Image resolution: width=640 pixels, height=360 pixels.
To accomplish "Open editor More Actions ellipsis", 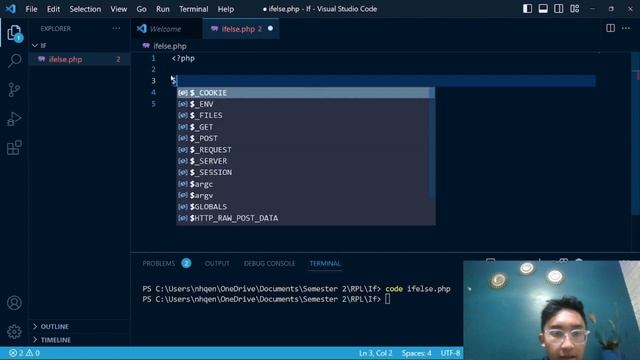I will click(x=626, y=28).
